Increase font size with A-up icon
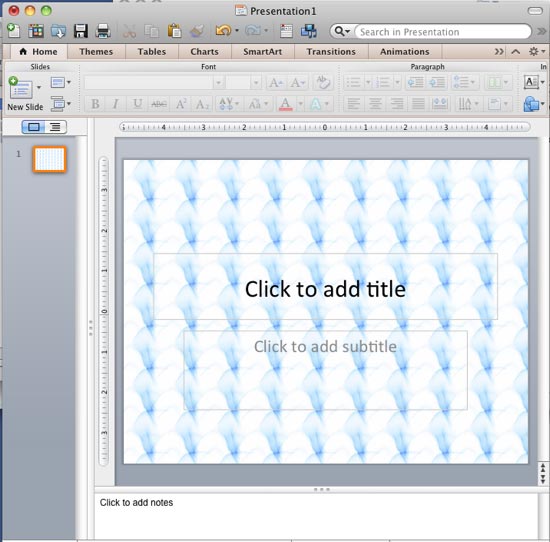This screenshot has height=542, width=550. coord(275,83)
